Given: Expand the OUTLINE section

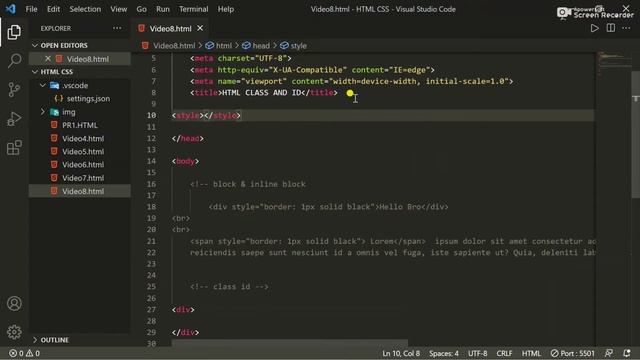Looking at the screenshot, I should (35, 340).
